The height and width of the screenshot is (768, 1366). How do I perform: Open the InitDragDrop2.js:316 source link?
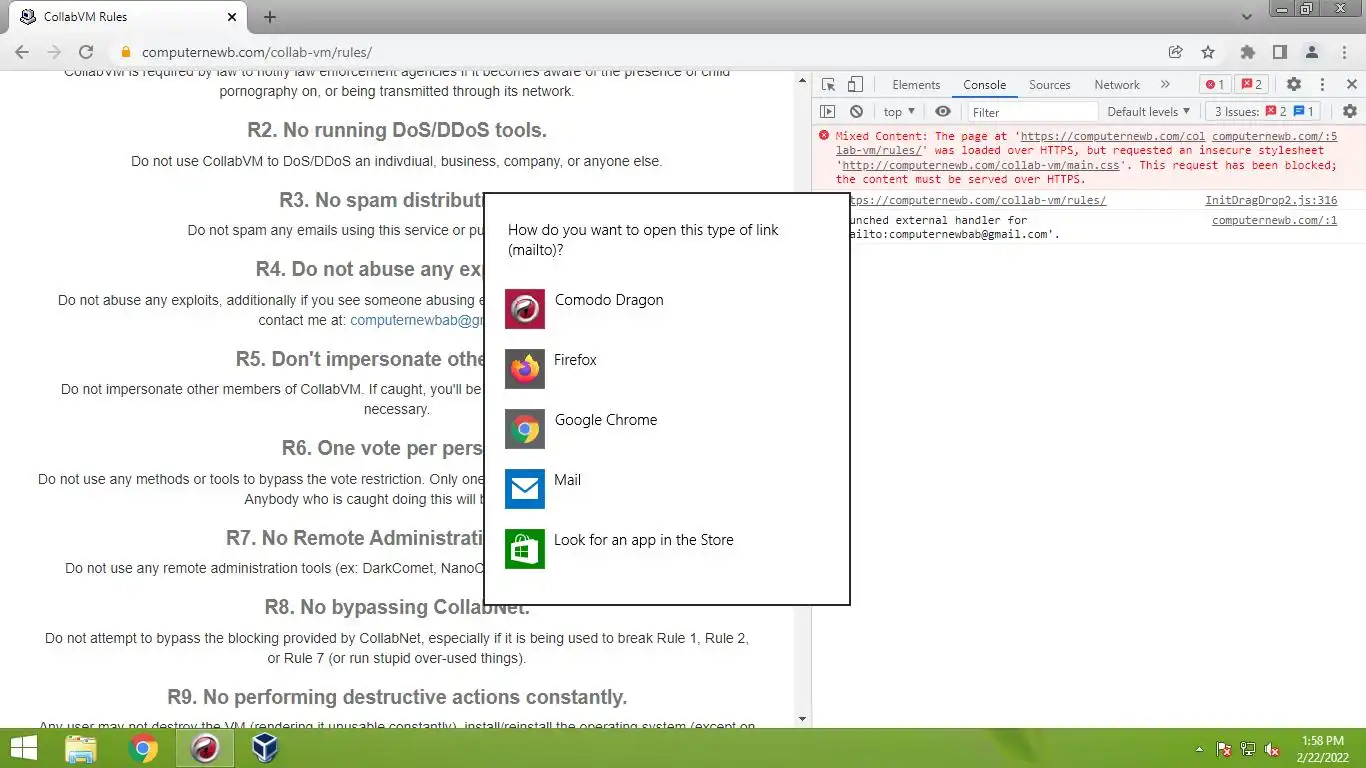(x=1271, y=200)
